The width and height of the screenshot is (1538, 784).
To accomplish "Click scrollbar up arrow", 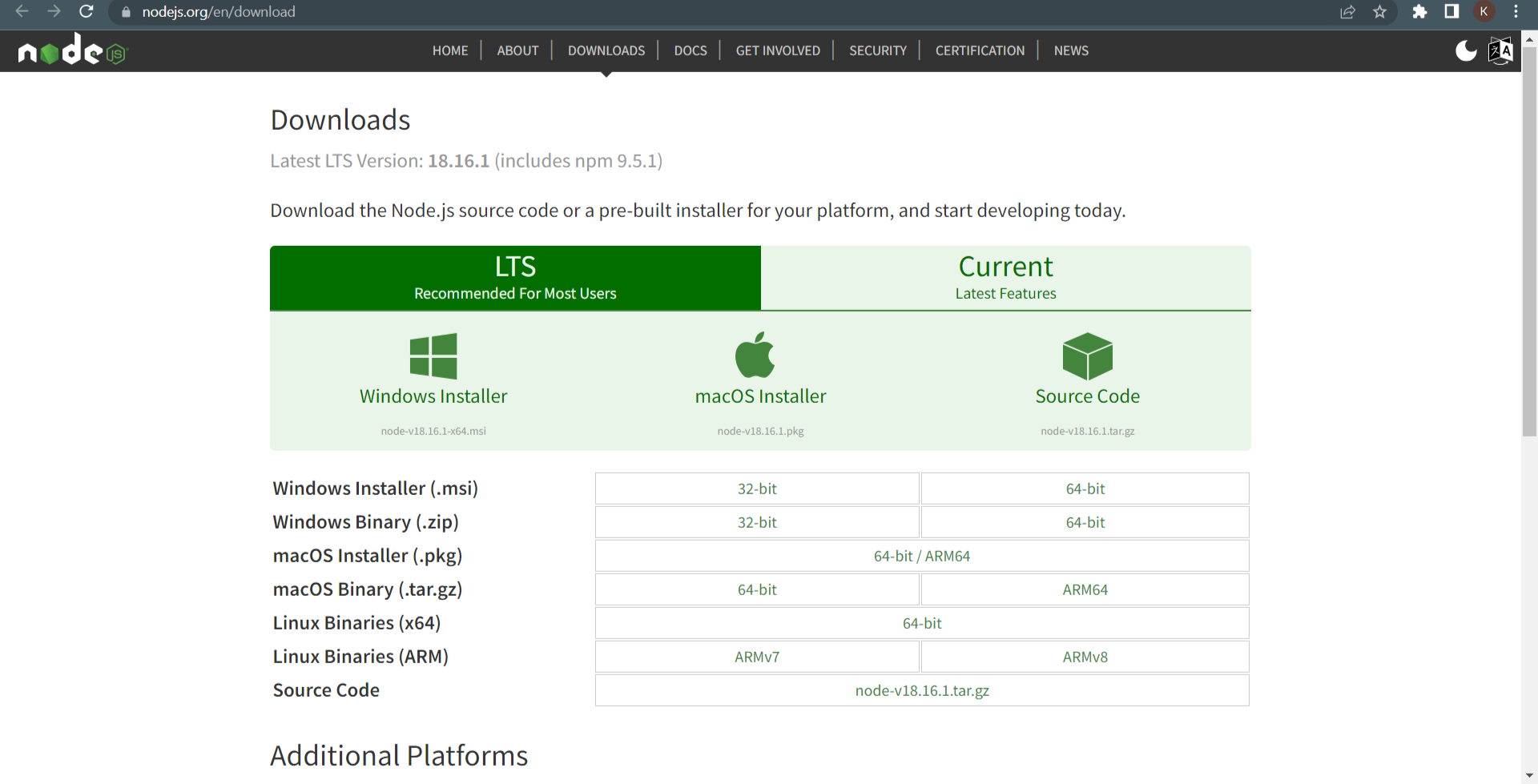I will click(x=1529, y=38).
